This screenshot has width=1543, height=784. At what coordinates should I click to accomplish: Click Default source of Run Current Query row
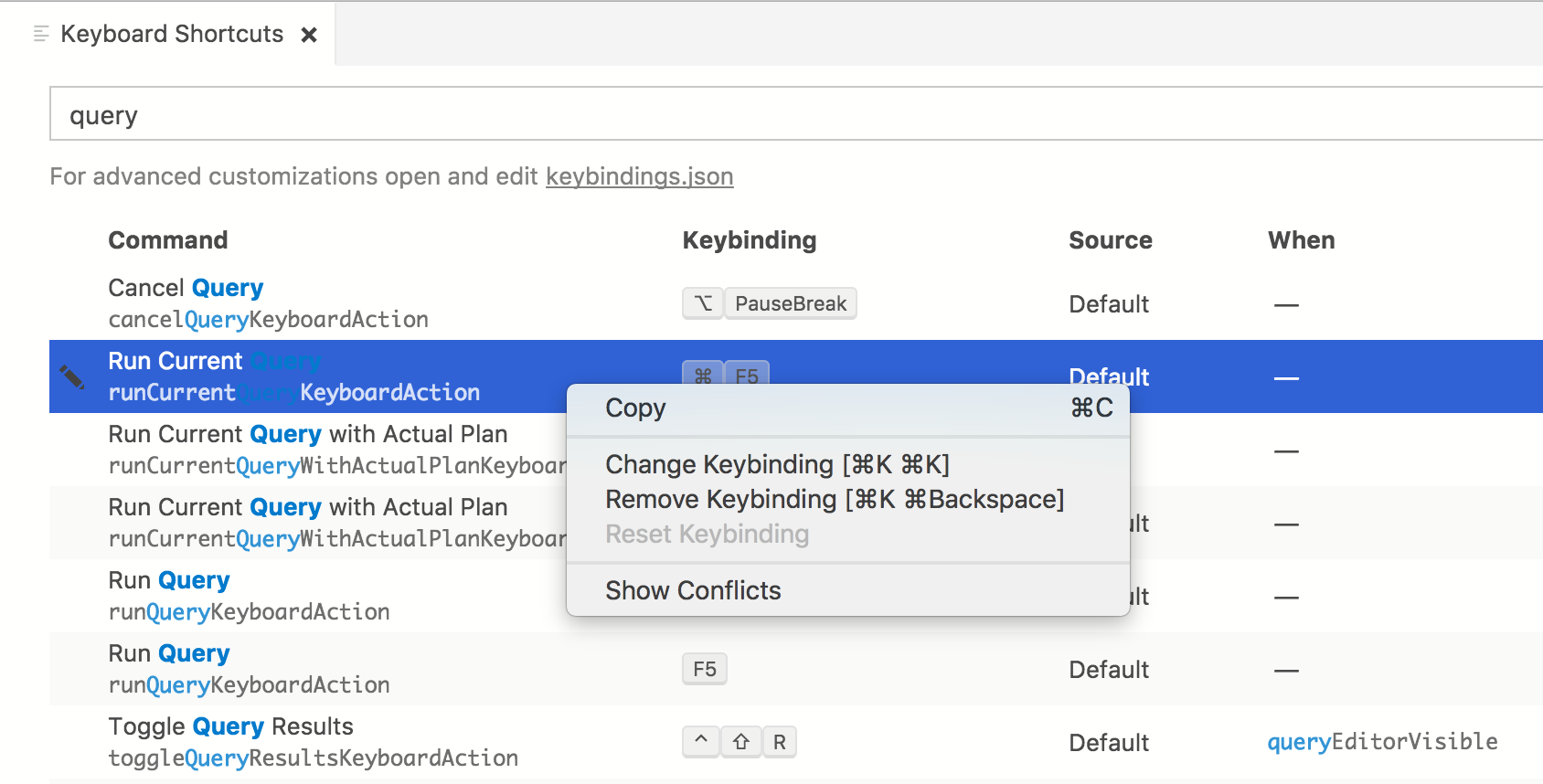tap(1109, 376)
